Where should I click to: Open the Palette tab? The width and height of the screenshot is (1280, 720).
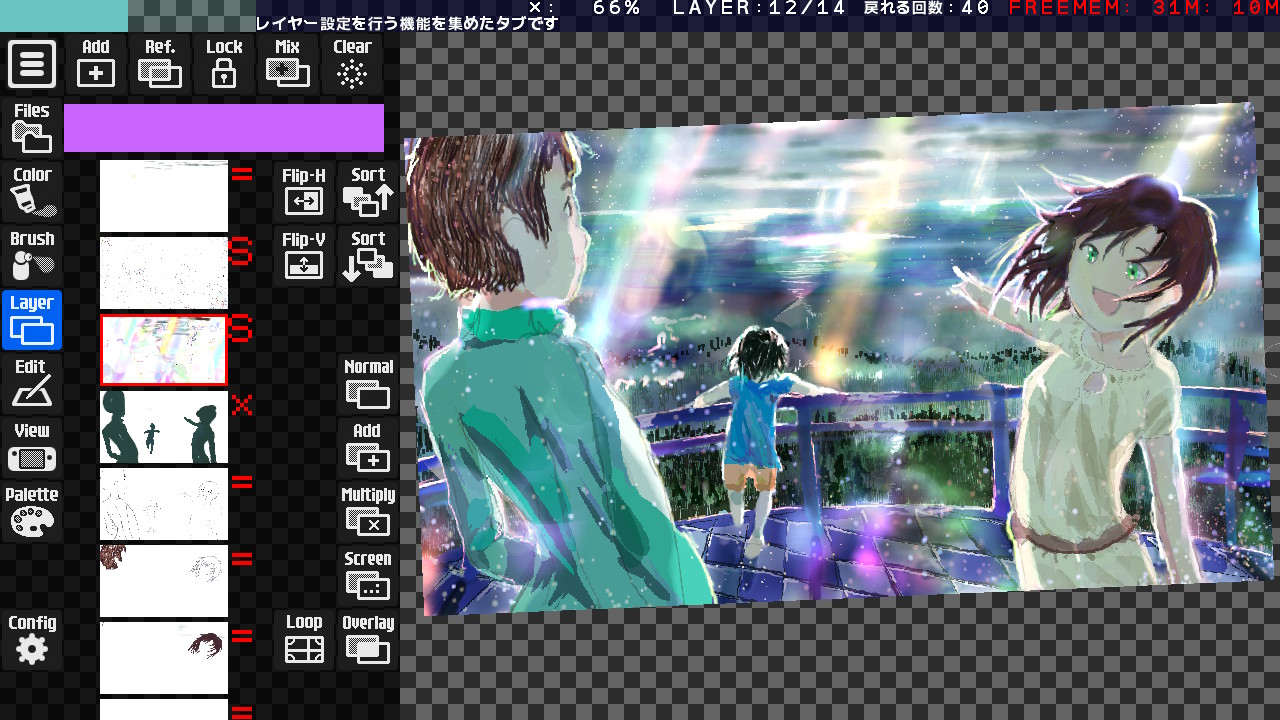pos(32,512)
